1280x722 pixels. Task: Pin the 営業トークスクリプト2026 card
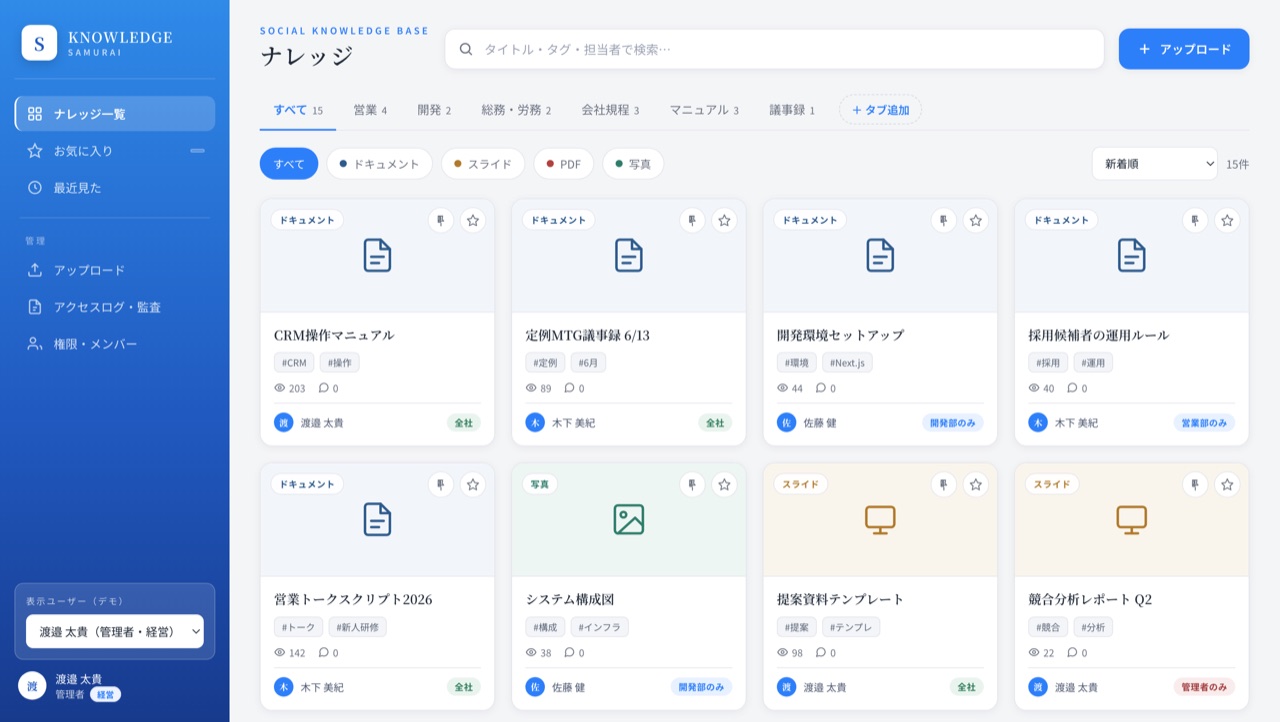pos(441,484)
